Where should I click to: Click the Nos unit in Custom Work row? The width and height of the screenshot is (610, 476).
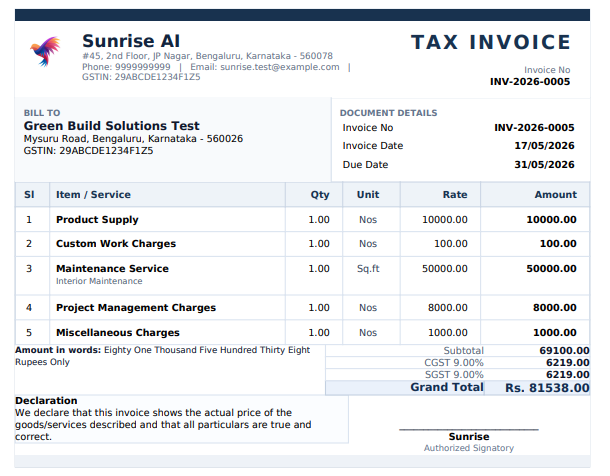(368, 244)
